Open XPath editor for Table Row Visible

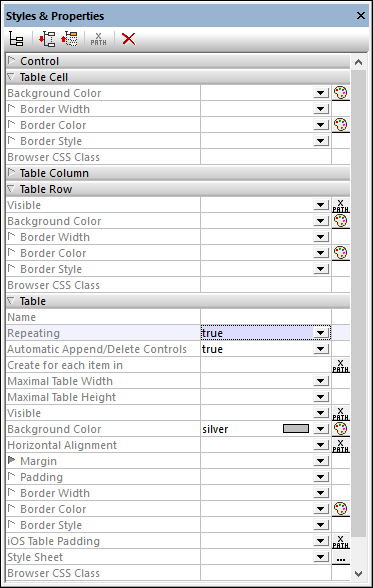[x=340, y=205]
